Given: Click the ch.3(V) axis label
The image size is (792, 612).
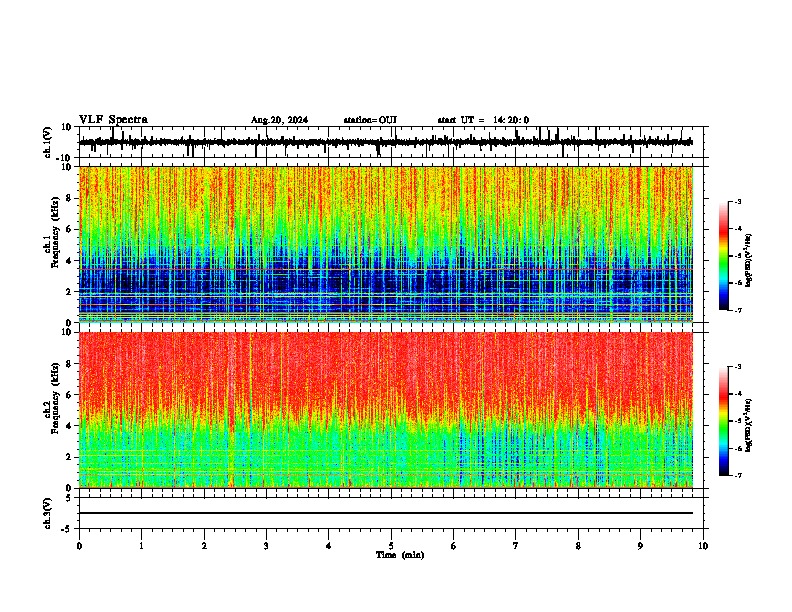Looking at the screenshot, I should (x=48, y=514).
